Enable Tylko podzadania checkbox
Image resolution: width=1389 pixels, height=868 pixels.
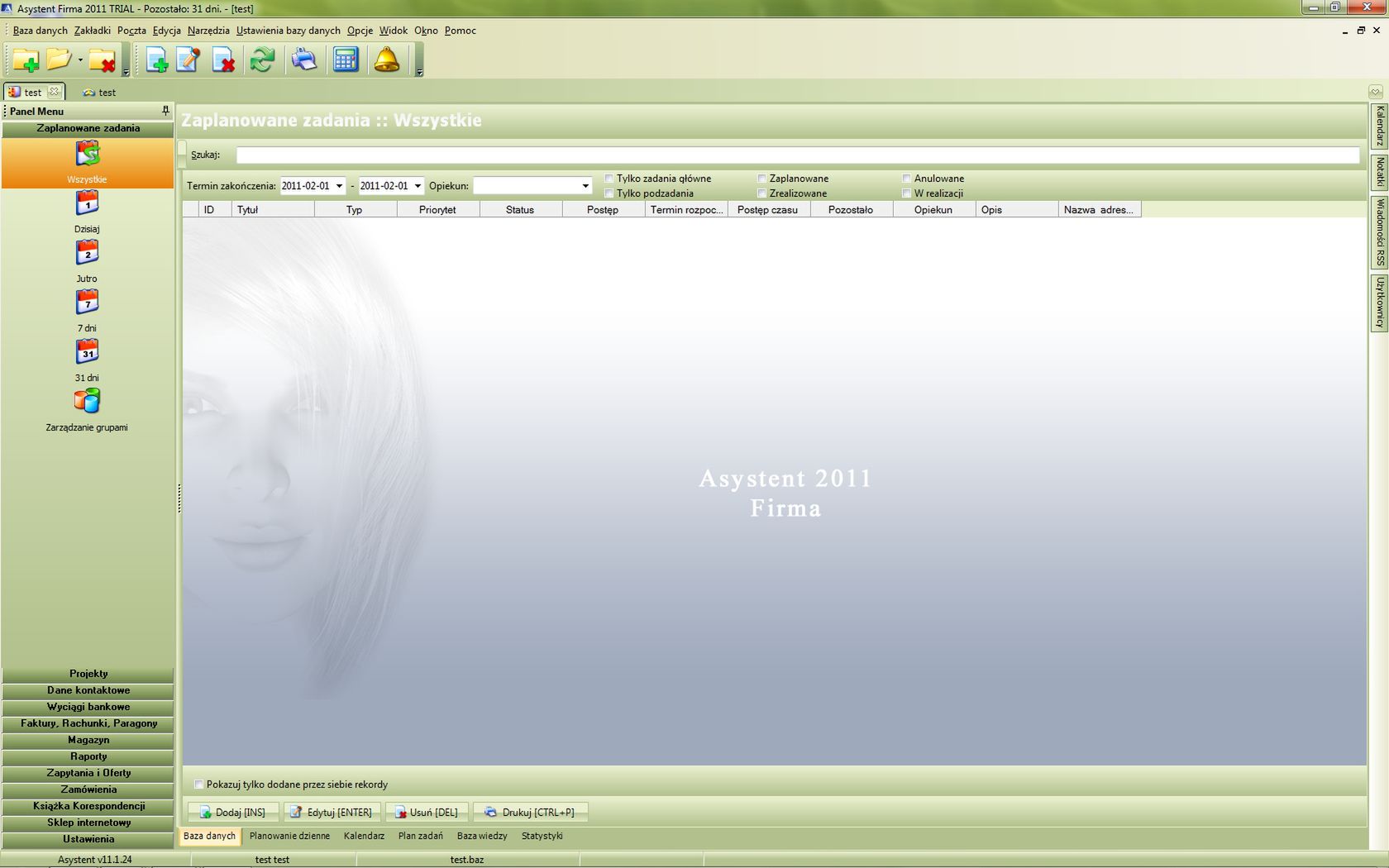coord(609,193)
